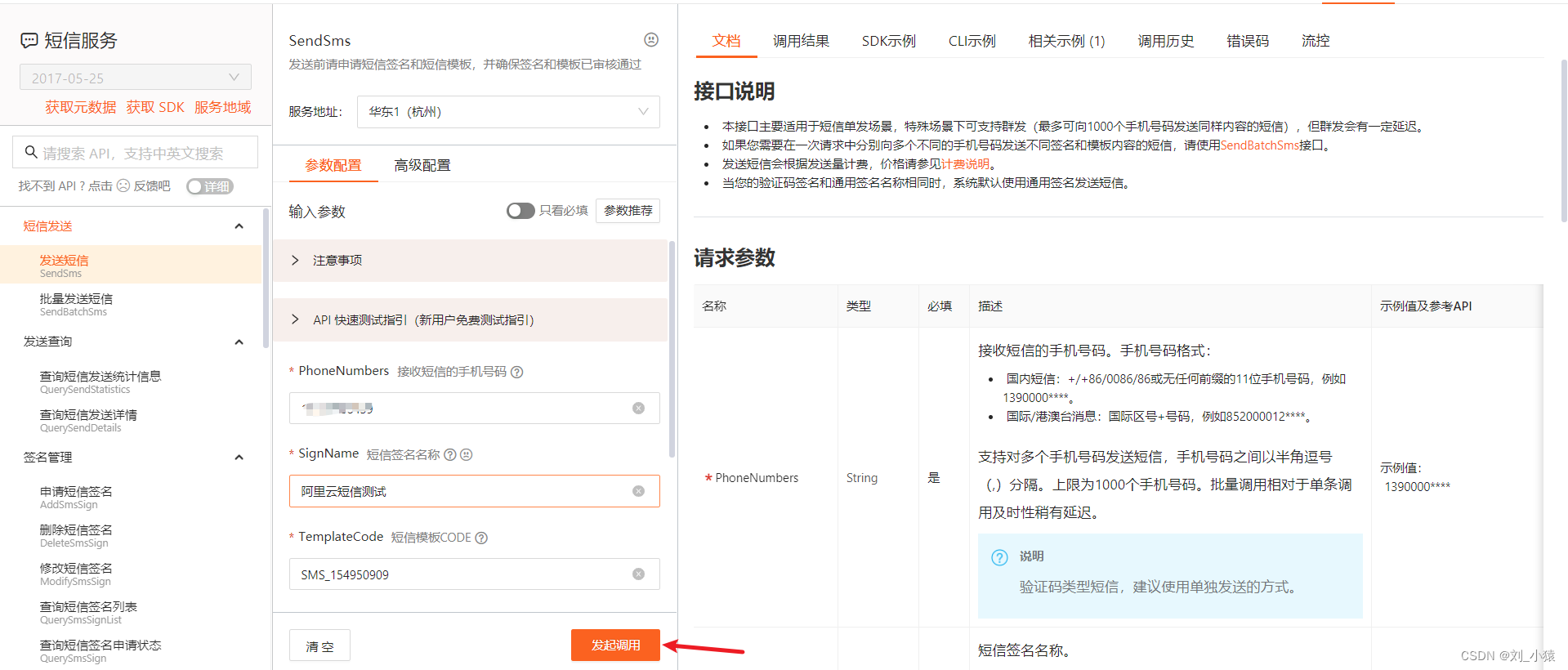
Task: Clear the TemplateCode field with its X icon
Action: click(x=638, y=574)
